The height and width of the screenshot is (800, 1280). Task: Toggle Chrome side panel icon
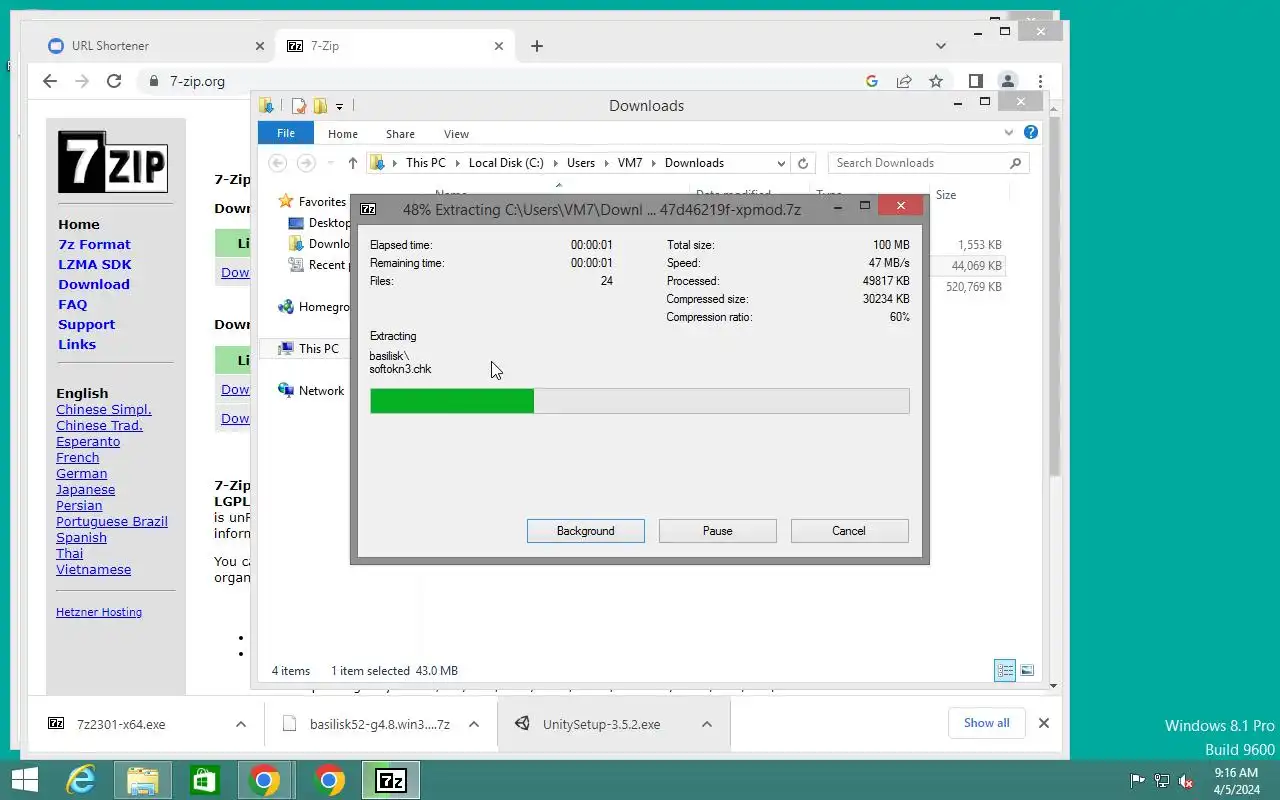point(976,81)
